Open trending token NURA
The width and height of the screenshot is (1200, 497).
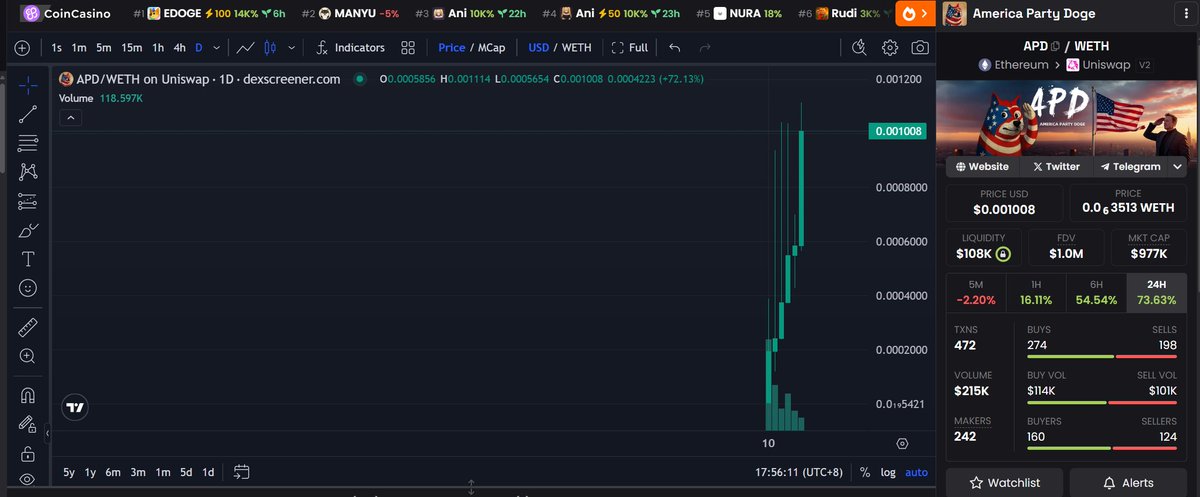pyautogui.click(x=738, y=14)
